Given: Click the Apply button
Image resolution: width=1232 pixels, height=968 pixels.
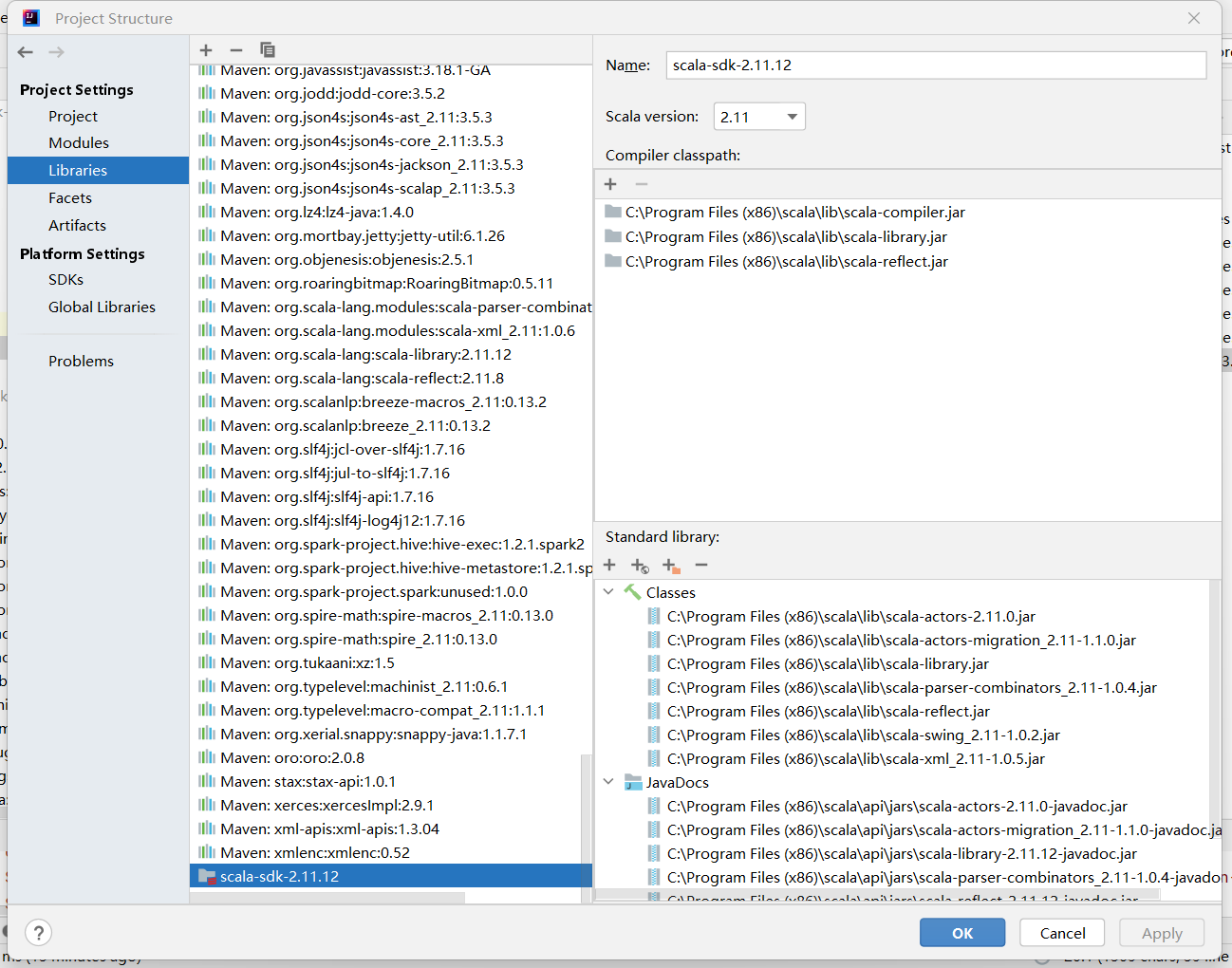Looking at the screenshot, I should click(1162, 933).
